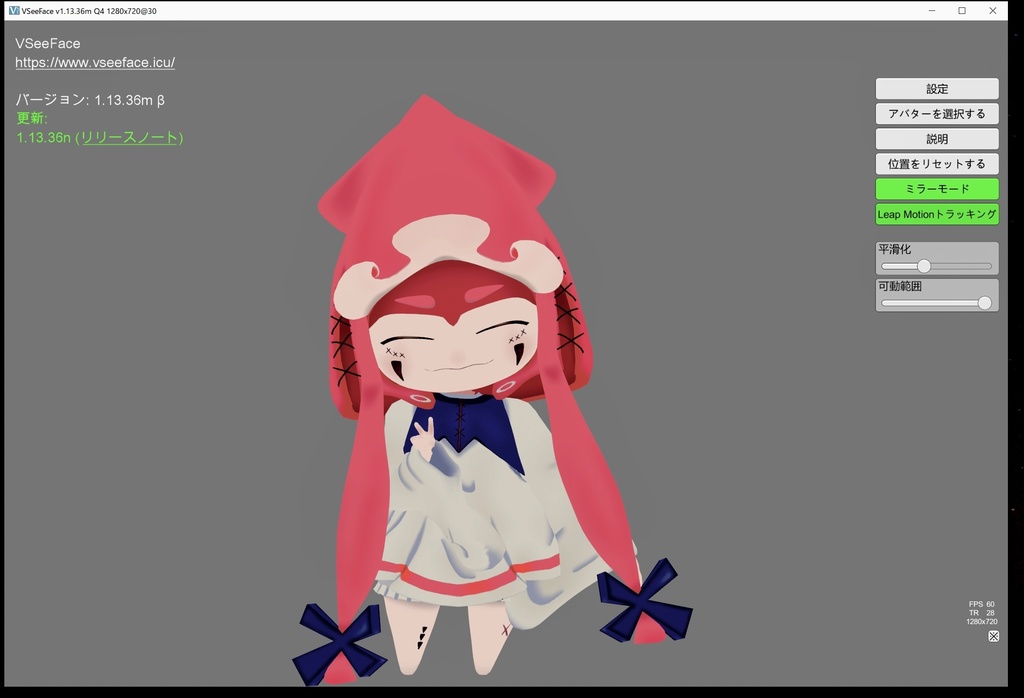Click the 1280x720 resolution display
1024x698 pixels.
coord(982,622)
